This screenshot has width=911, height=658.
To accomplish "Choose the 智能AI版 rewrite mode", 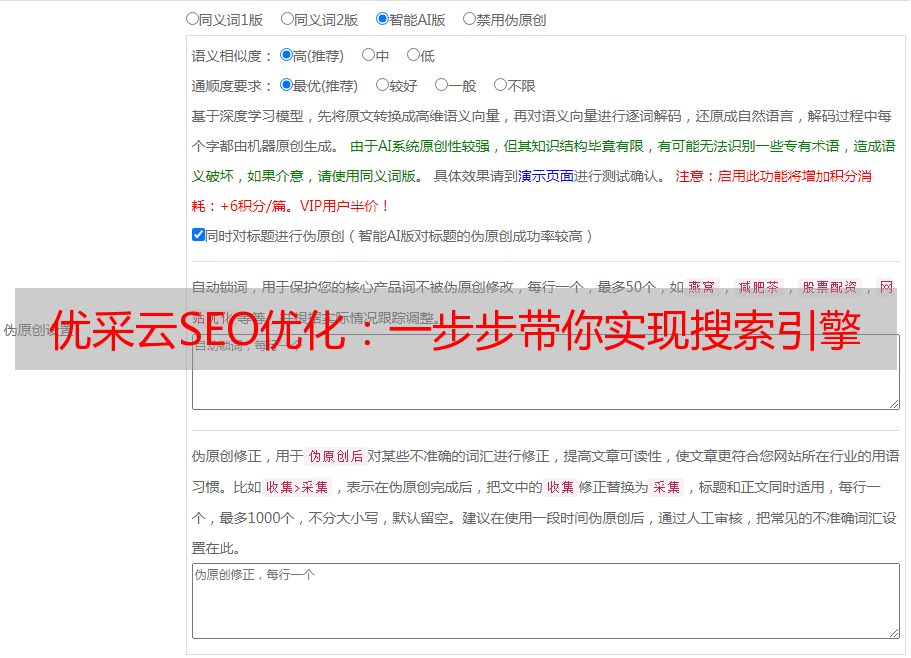I will [382, 19].
